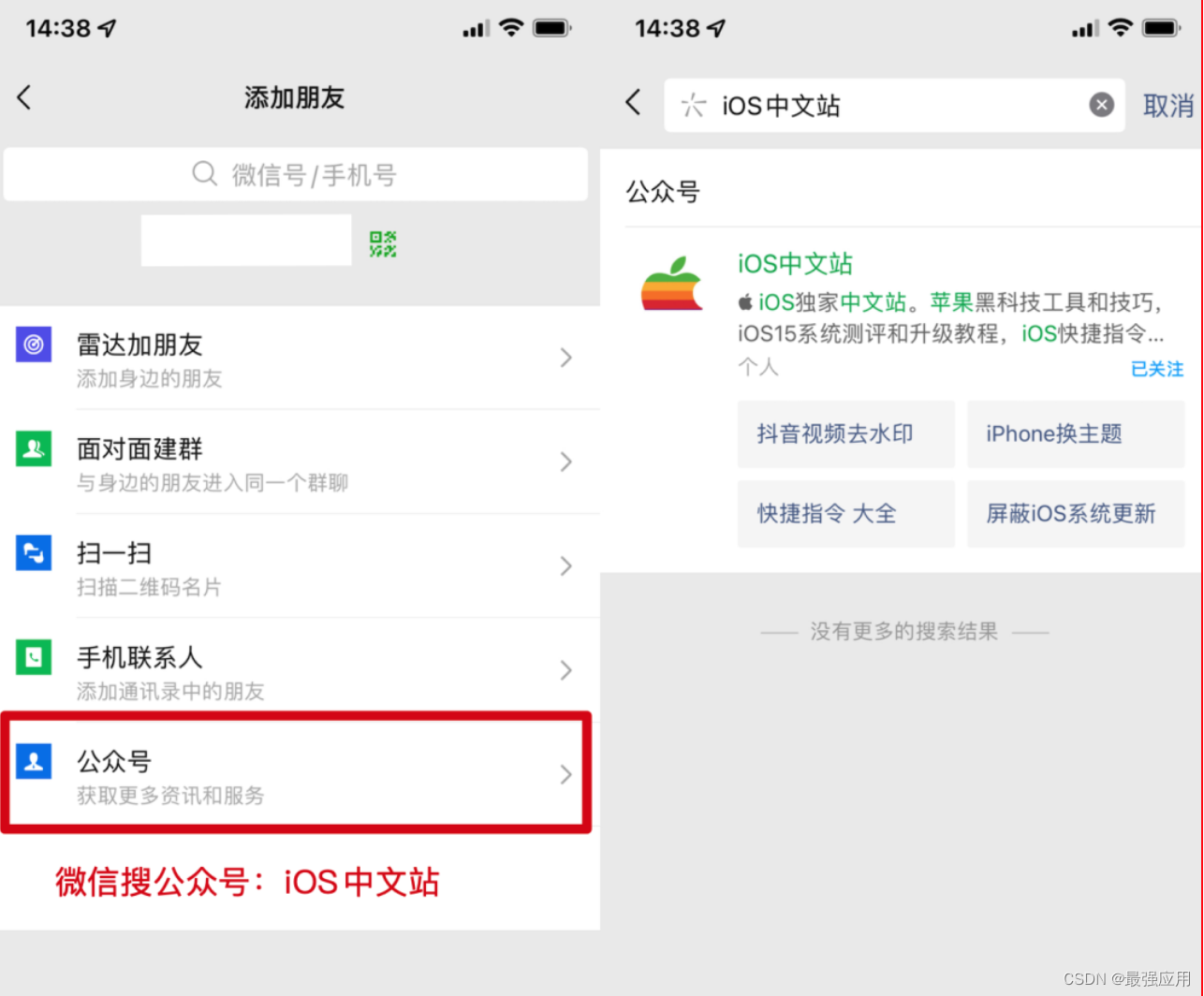Screen dimensions: 1204x996
Task: Tap 取消 to cancel search
Action: pos(1168,106)
